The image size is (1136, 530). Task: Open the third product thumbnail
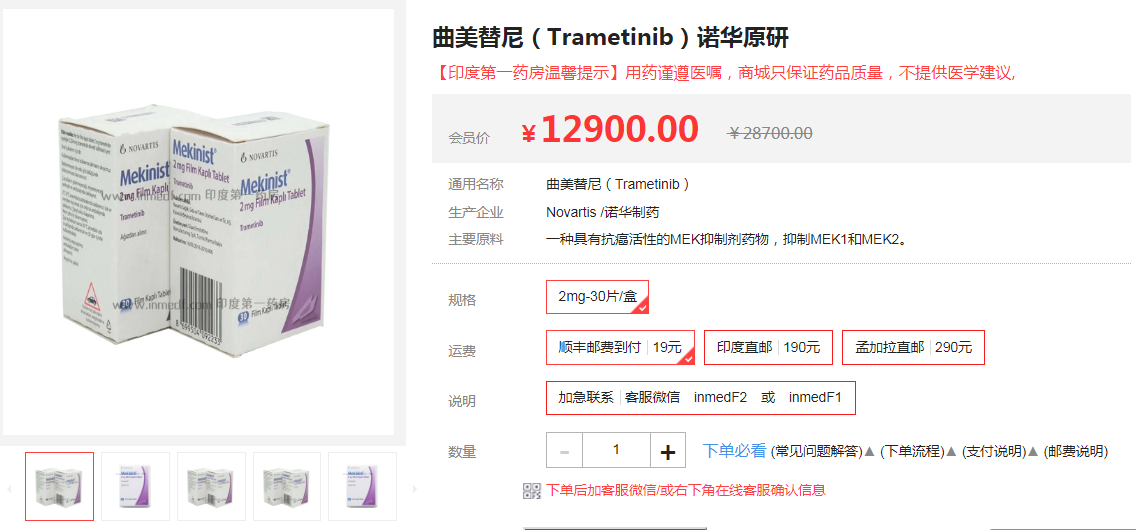tap(211, 487)
